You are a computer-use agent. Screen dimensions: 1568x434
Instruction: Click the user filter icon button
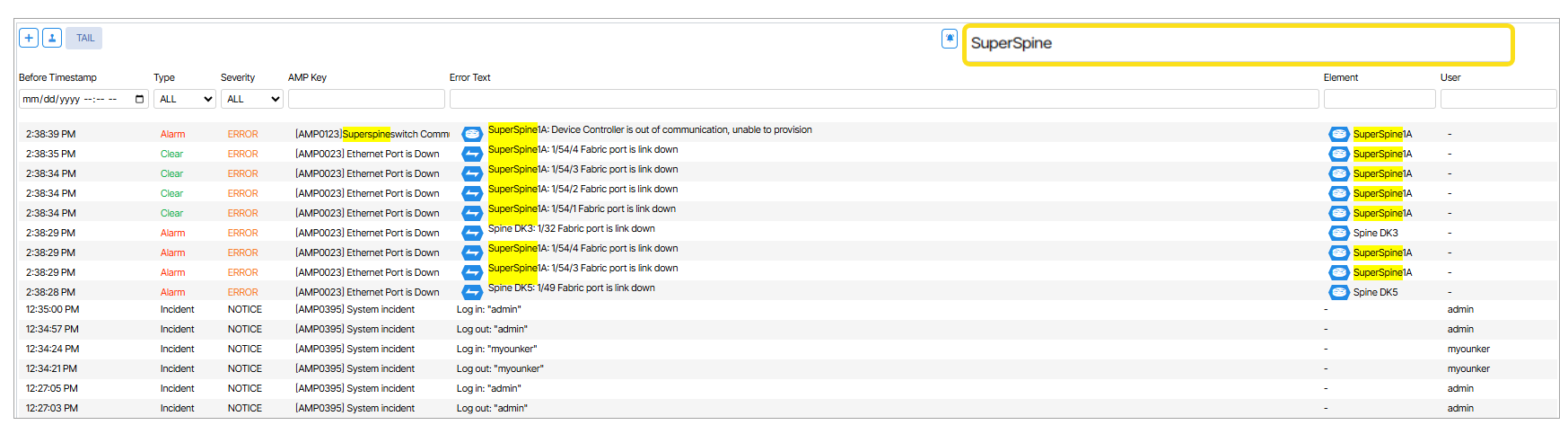pyautogui.click(x=52, y=38)
